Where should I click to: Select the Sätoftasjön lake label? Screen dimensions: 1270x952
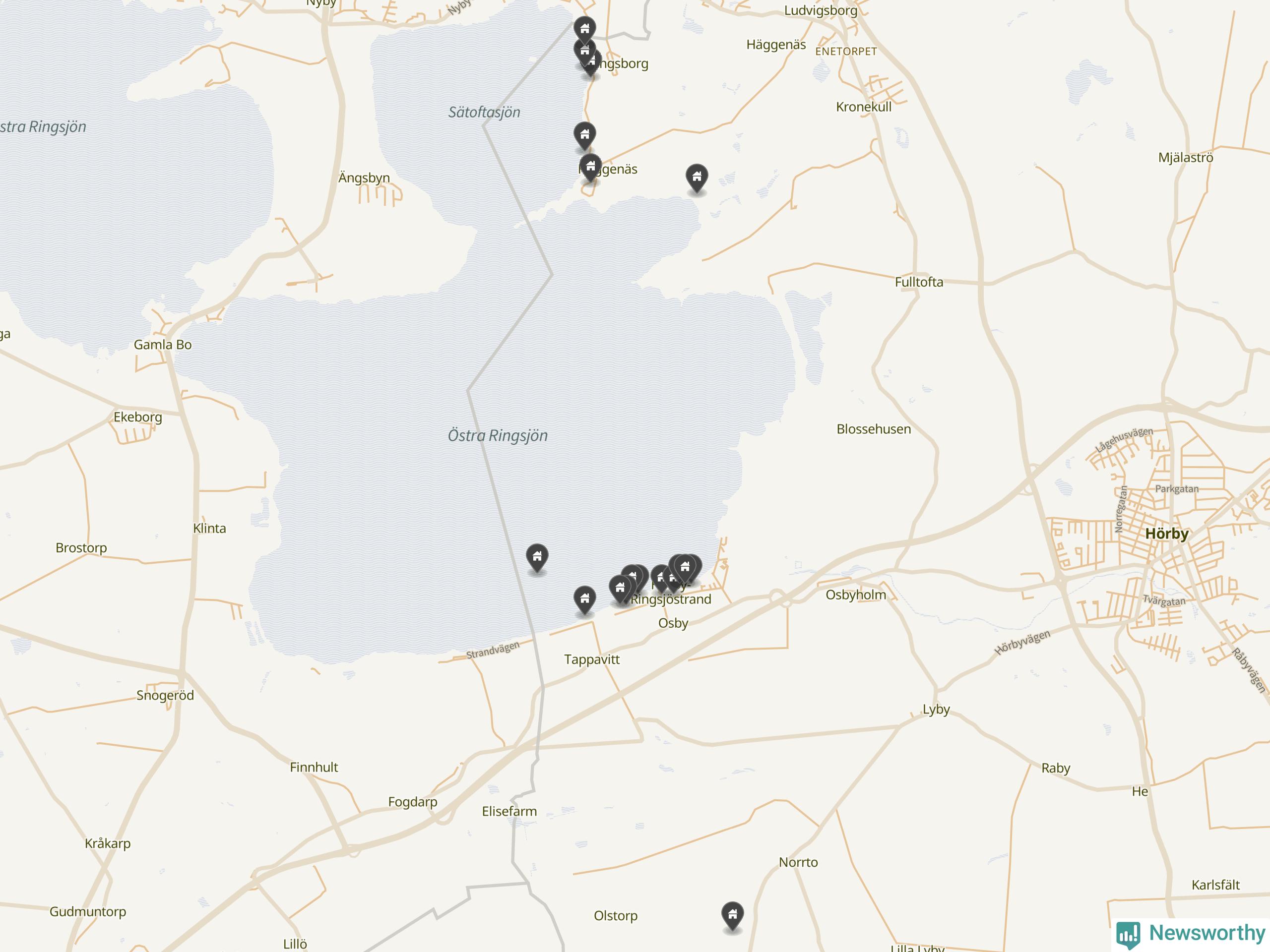pyautogui.click(x=484, y=113)
